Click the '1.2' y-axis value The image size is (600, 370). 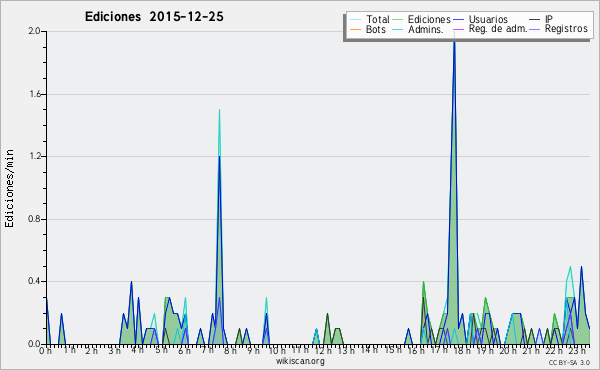coord(34,156)
